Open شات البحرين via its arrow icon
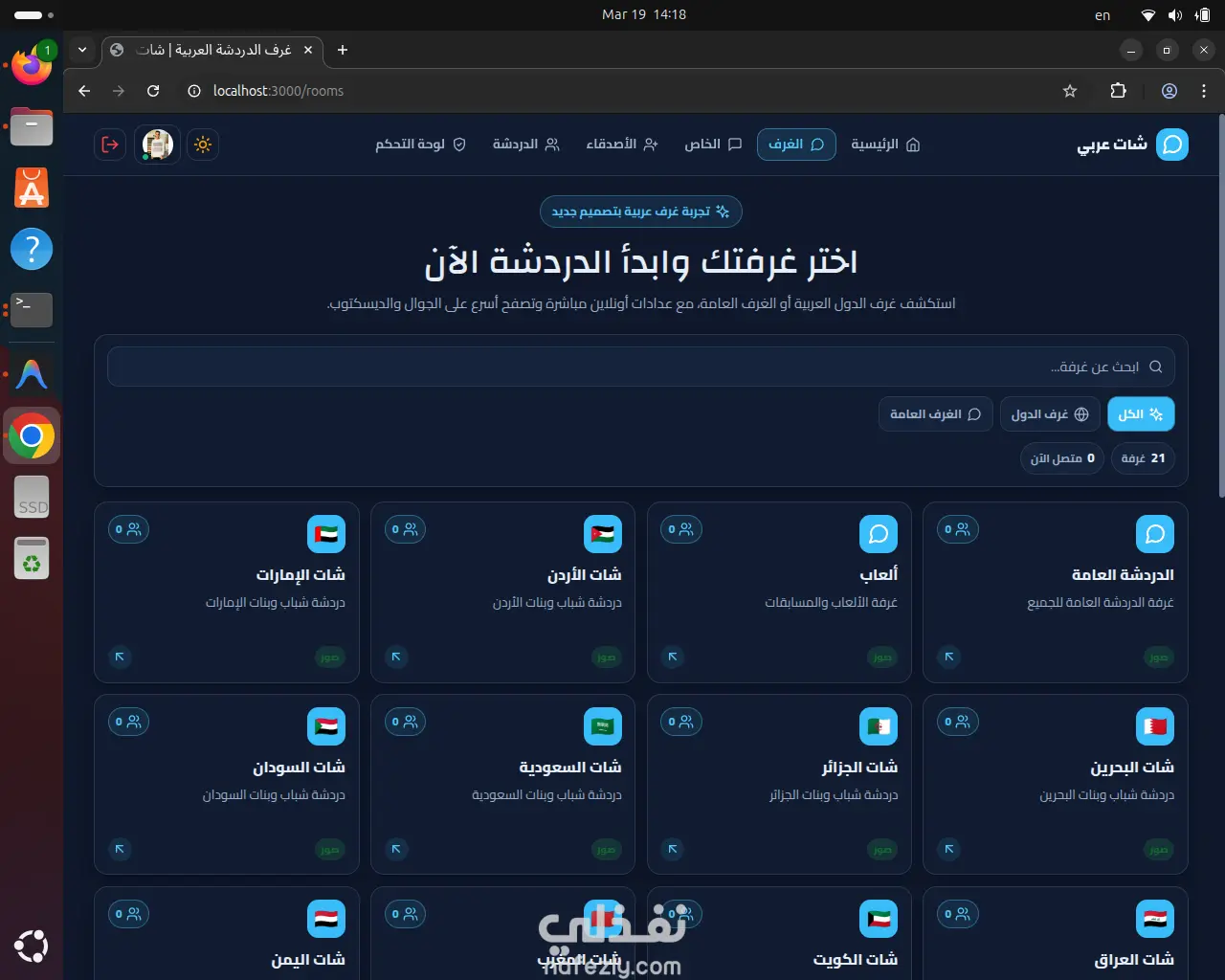1225x980 pixels. pos(949,849)
